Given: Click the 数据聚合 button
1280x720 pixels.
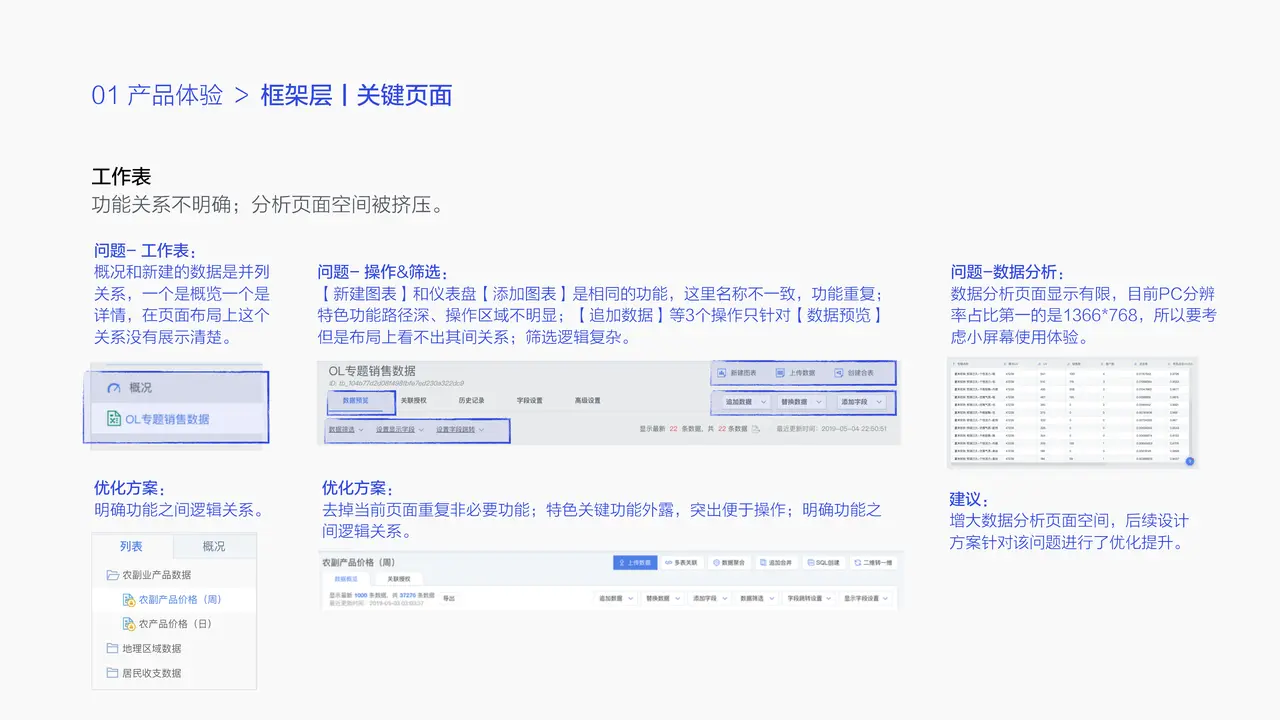Looking at the screenshot, I should pos(729,563).
